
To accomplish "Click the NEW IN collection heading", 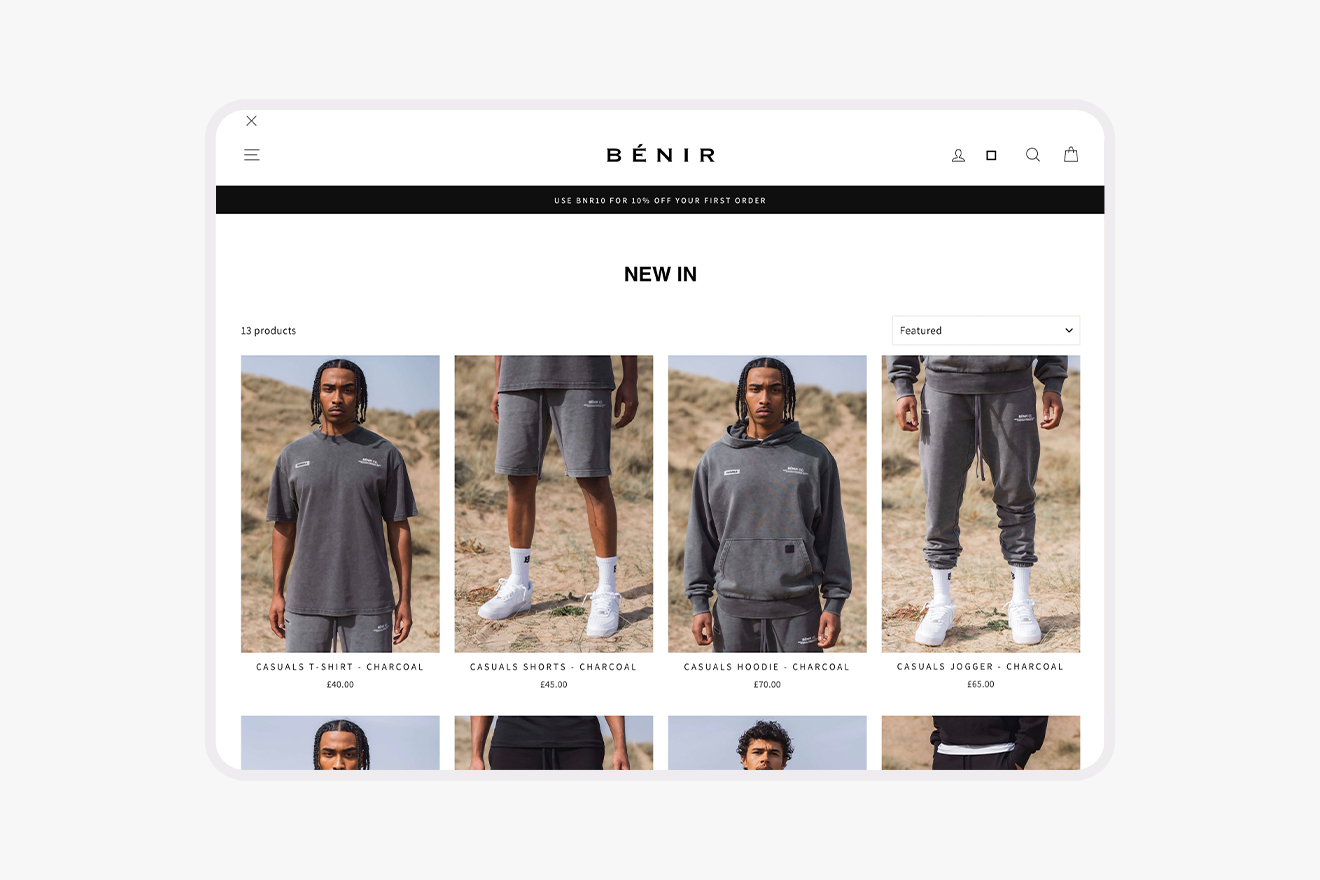I will tap(660, 274).
